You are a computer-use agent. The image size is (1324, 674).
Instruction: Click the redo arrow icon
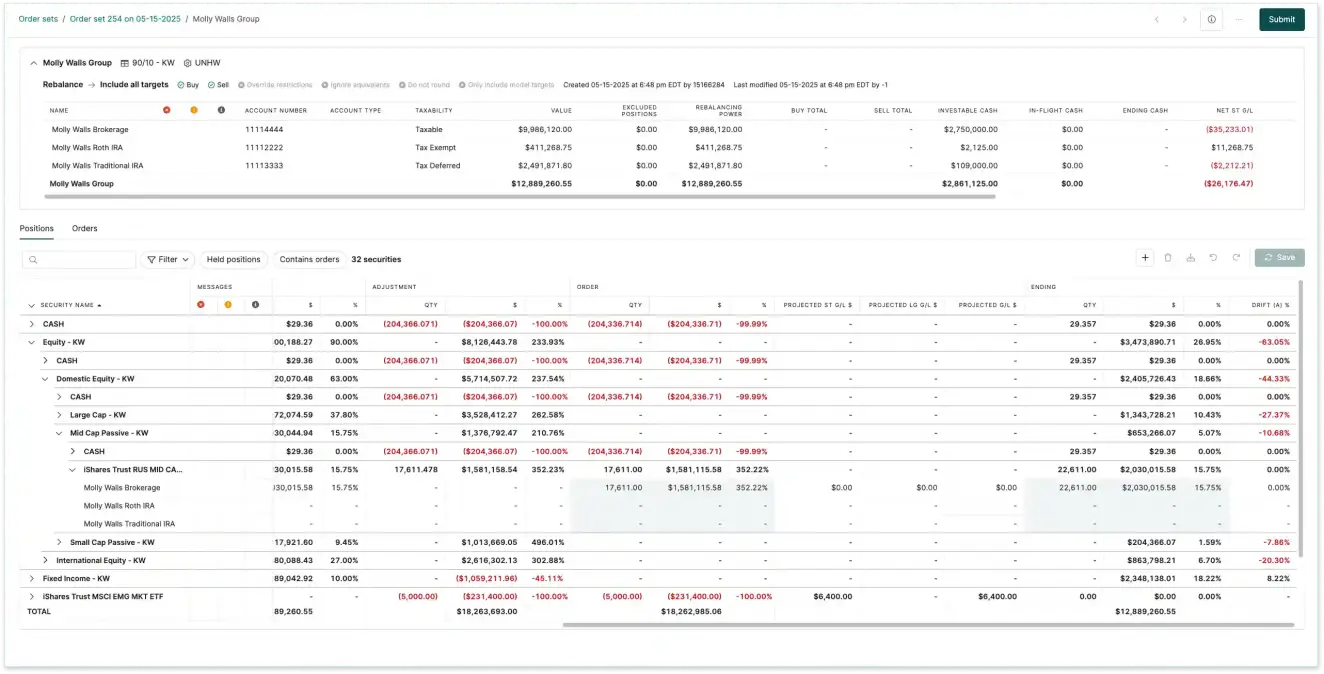pyautogui.click(x=1236, y=258)
